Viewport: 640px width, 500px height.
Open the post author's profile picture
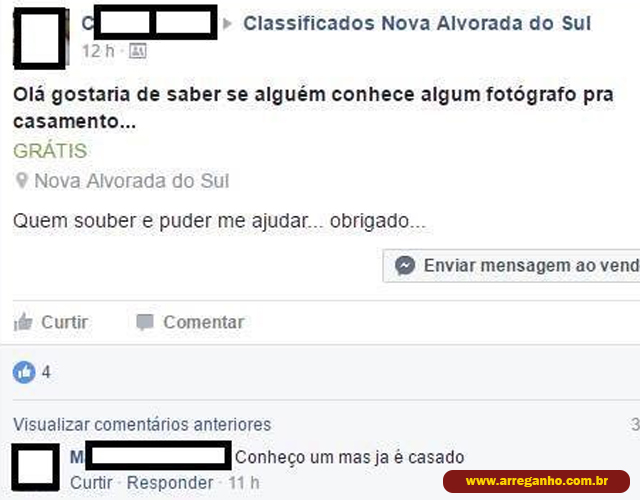coord(41,38)
